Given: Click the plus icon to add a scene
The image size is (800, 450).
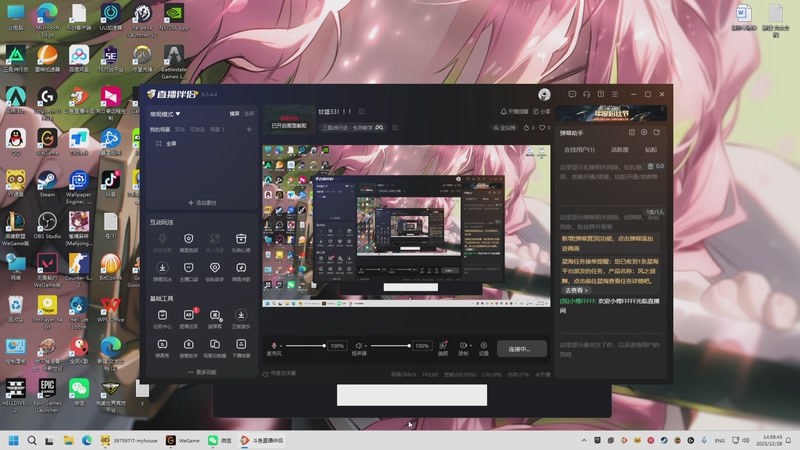Looking at the screenshot, I should [249, 130].
